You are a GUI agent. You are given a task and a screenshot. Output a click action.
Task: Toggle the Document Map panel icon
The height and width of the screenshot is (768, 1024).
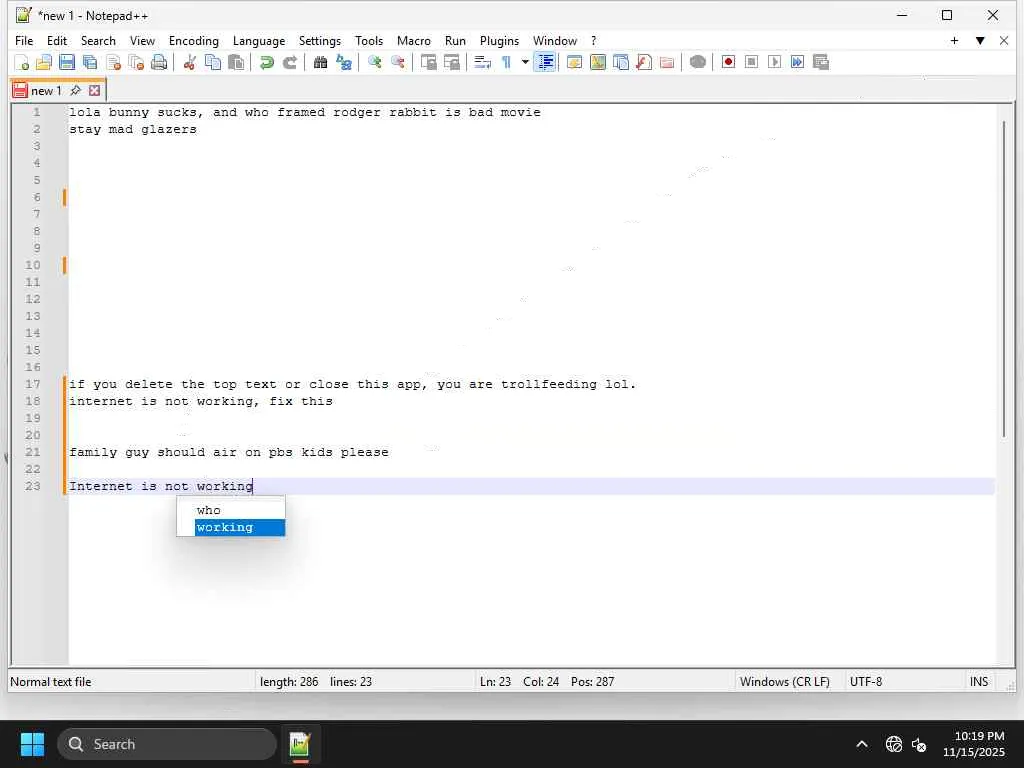point(598,62)
